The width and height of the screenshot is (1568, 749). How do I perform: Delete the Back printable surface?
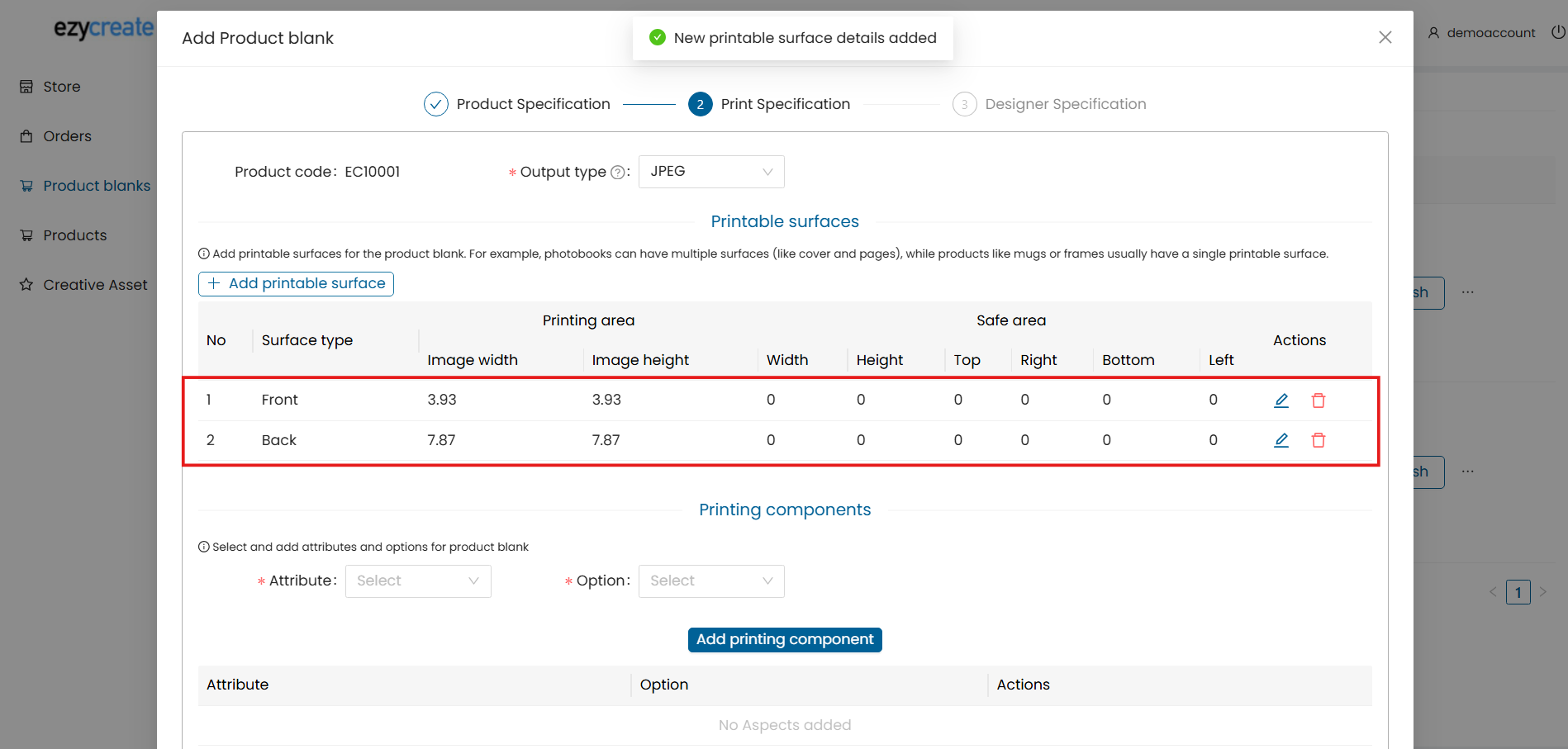[x=1319, y=440]
